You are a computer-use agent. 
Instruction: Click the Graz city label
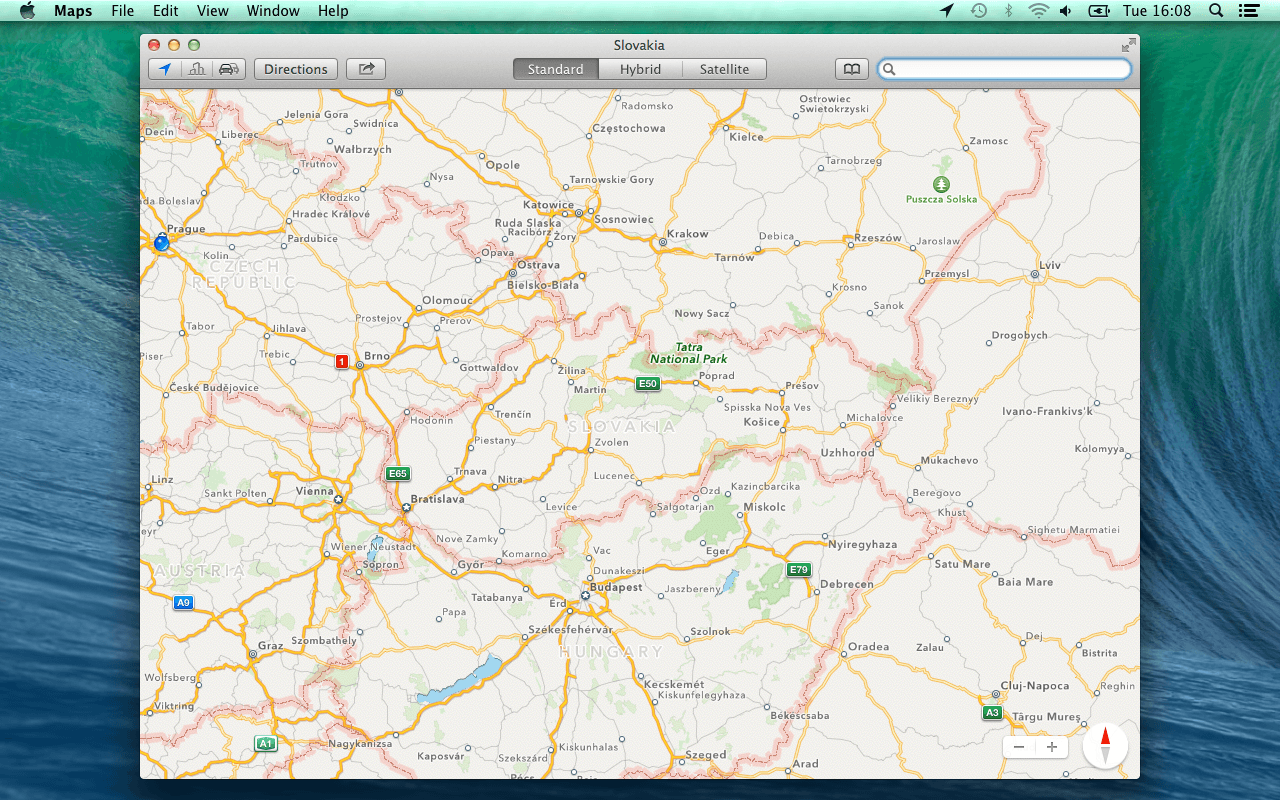(271, 646)
